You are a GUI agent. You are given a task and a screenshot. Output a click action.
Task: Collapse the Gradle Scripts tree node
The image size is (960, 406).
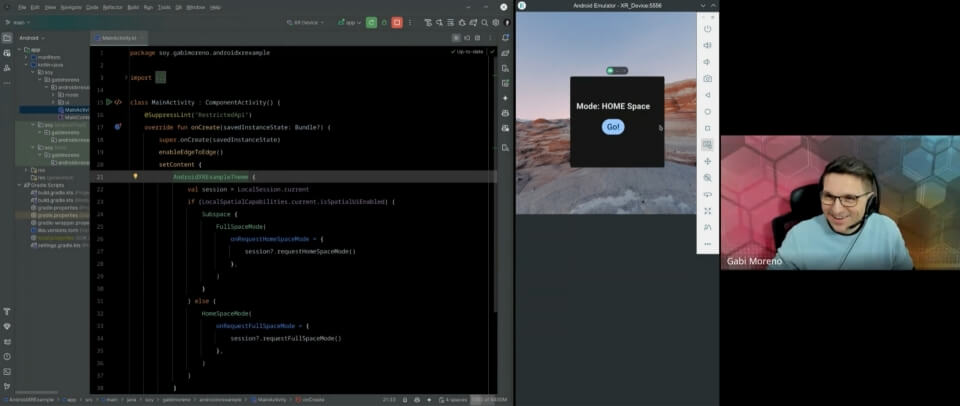point(20,185)
